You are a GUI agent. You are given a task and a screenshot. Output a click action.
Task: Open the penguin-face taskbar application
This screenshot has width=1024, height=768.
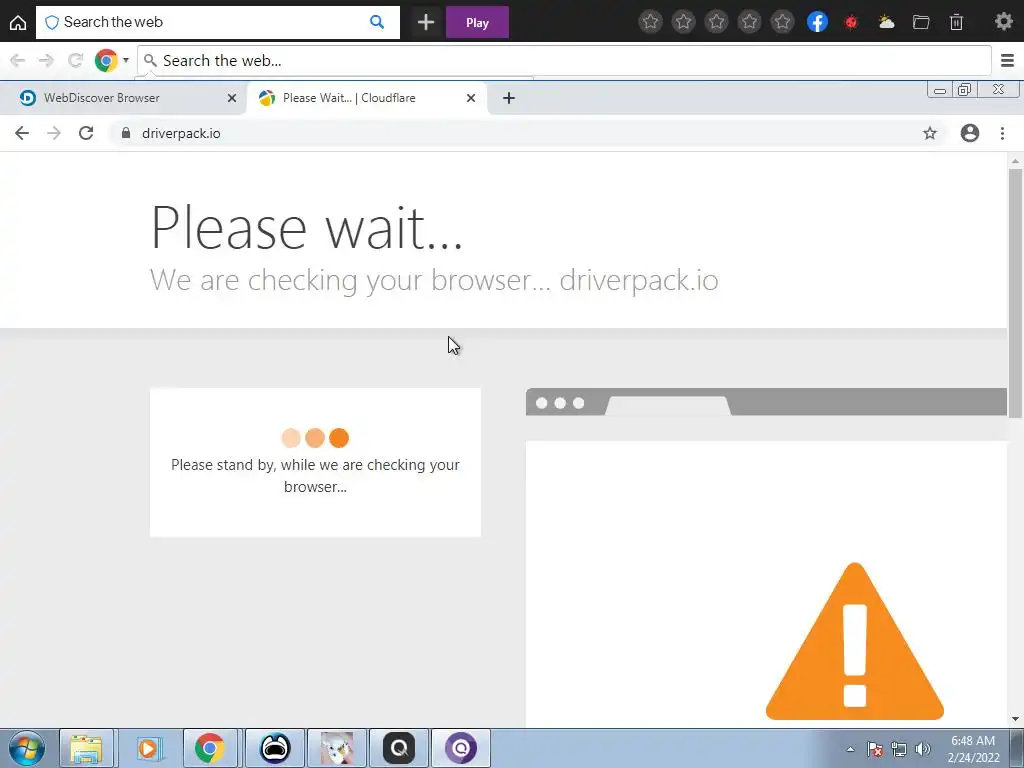[x=275, y=748]
